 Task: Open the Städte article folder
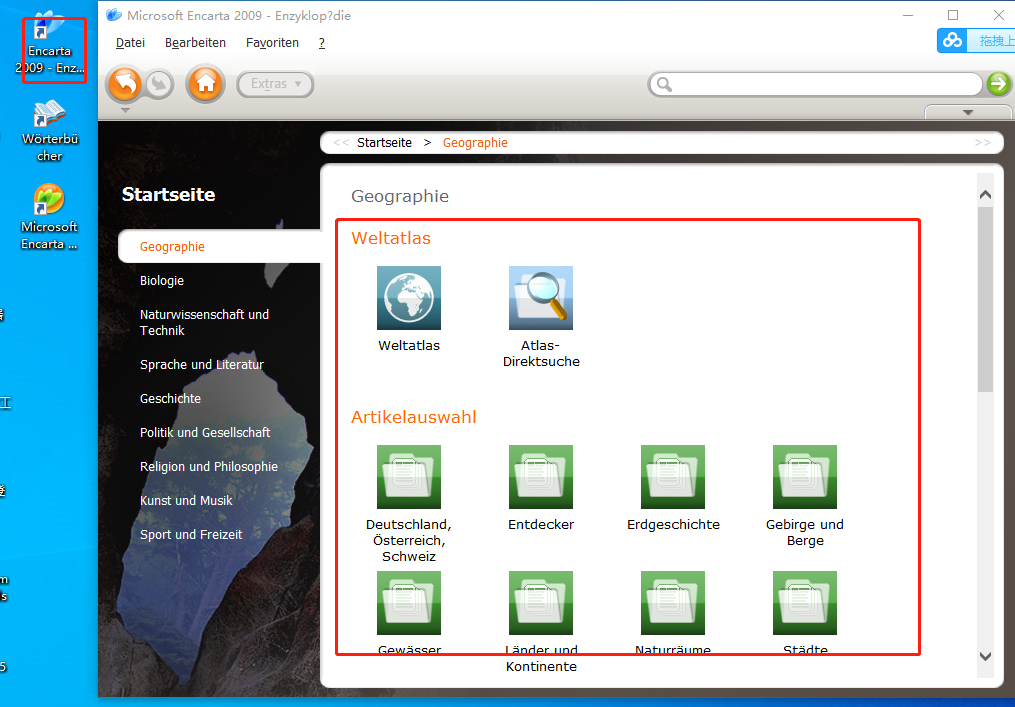(x=805, y=603)
